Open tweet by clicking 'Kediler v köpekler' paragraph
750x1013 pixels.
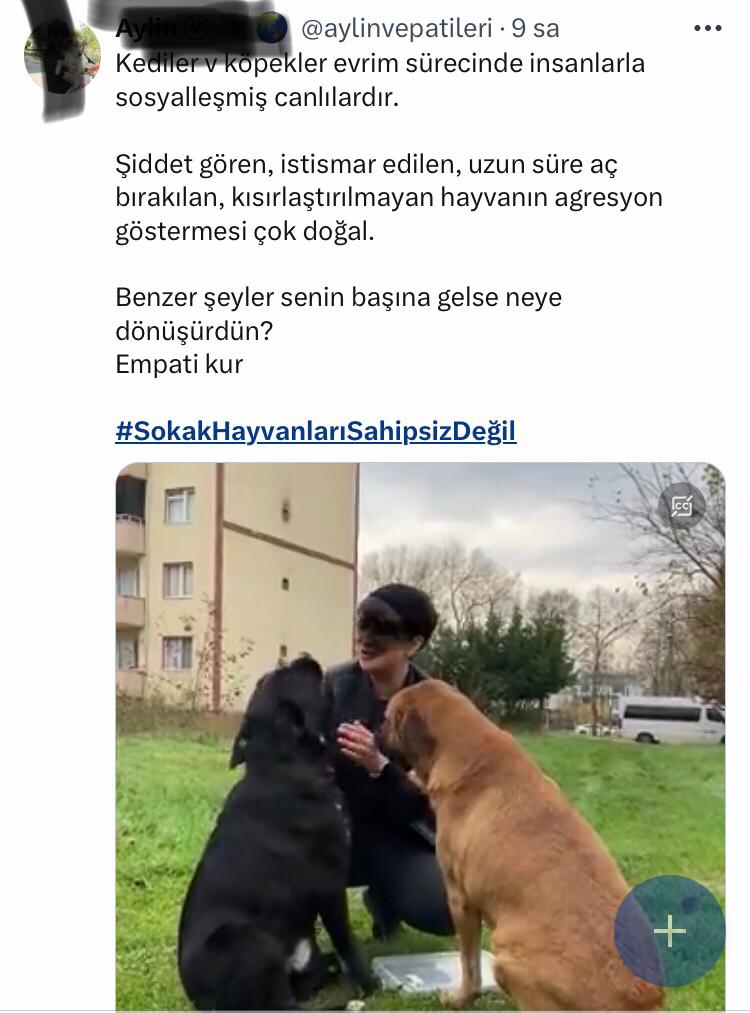pyautogui.click(x=380, y=80)
